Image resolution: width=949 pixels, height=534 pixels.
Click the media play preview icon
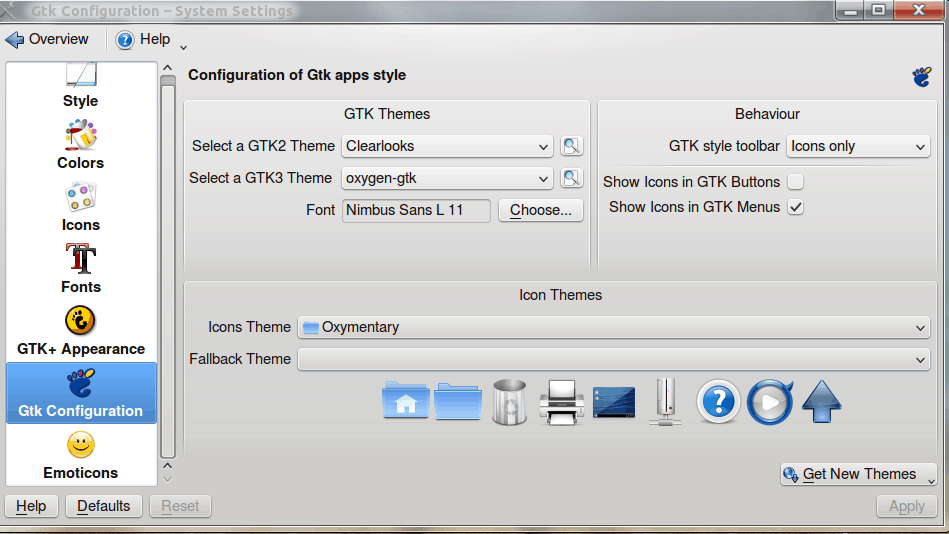[x=770, y=401]
